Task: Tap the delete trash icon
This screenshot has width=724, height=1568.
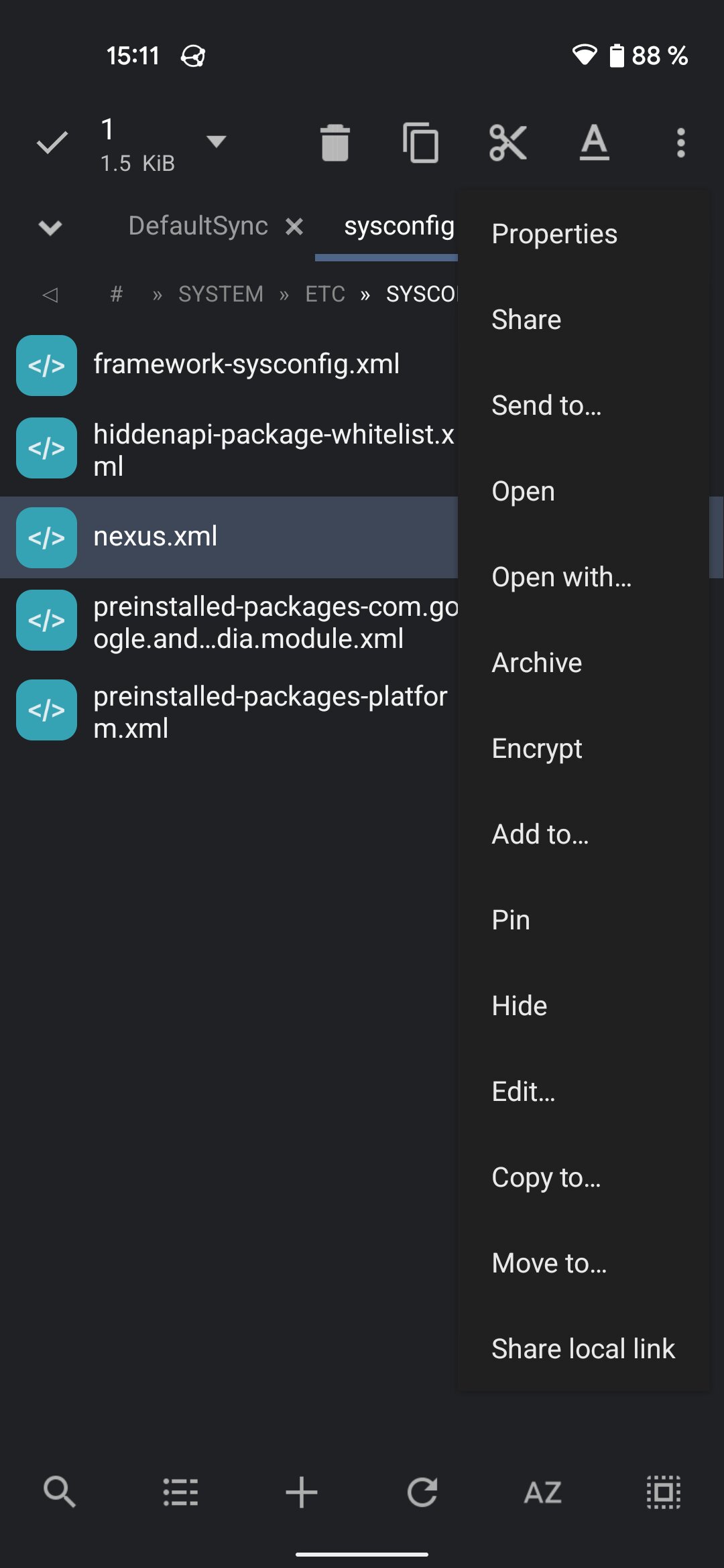Action: click(x=335, y=143)
